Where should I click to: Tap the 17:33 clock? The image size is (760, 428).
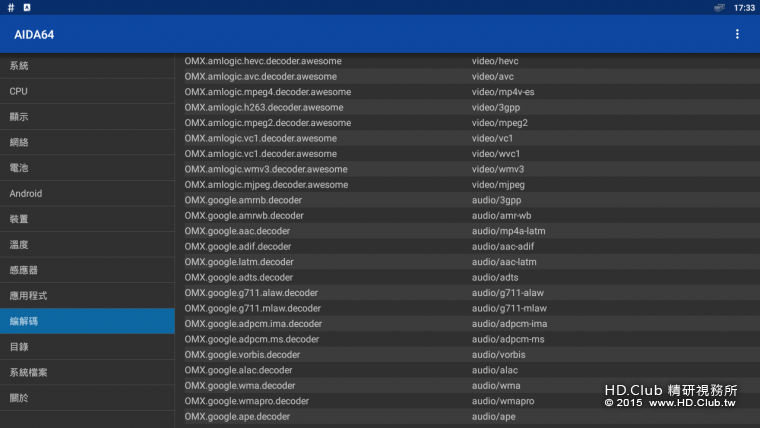[744, 8]
